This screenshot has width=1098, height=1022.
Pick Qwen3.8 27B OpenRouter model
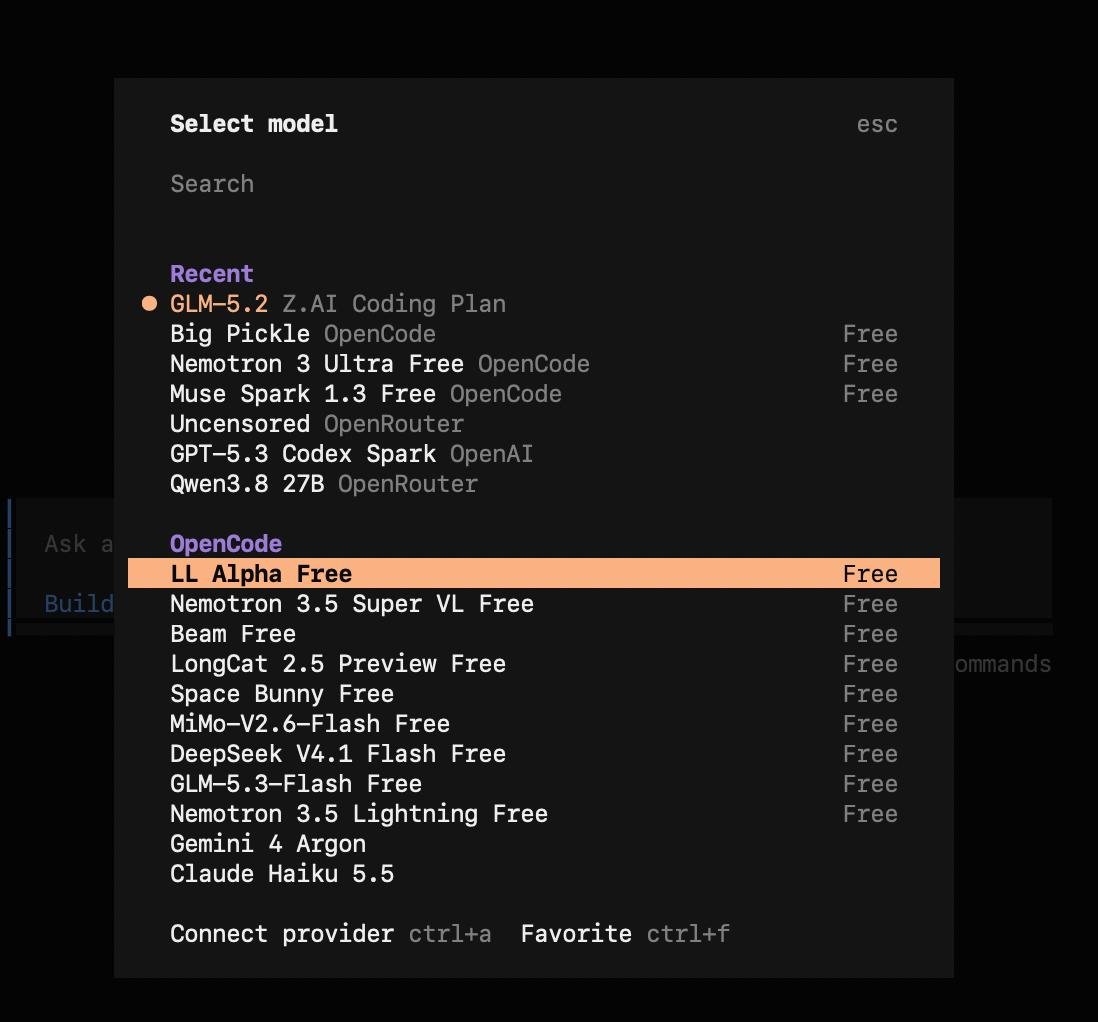coord(534,485)
